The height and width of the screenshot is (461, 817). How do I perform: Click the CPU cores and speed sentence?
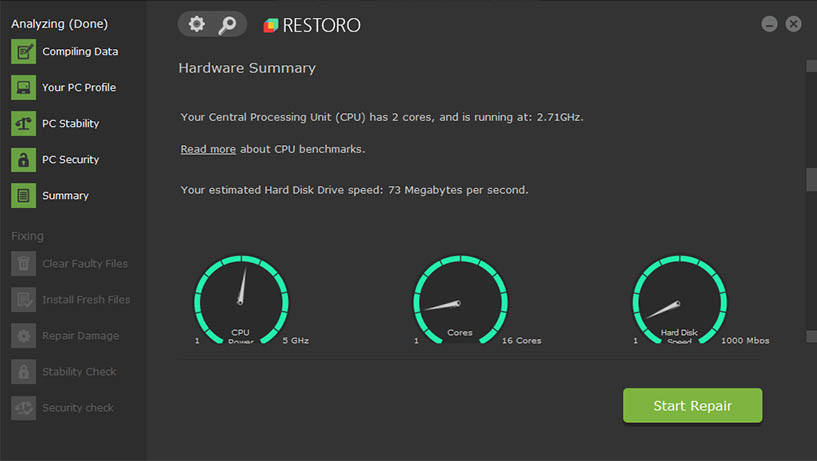pos(382,117)
